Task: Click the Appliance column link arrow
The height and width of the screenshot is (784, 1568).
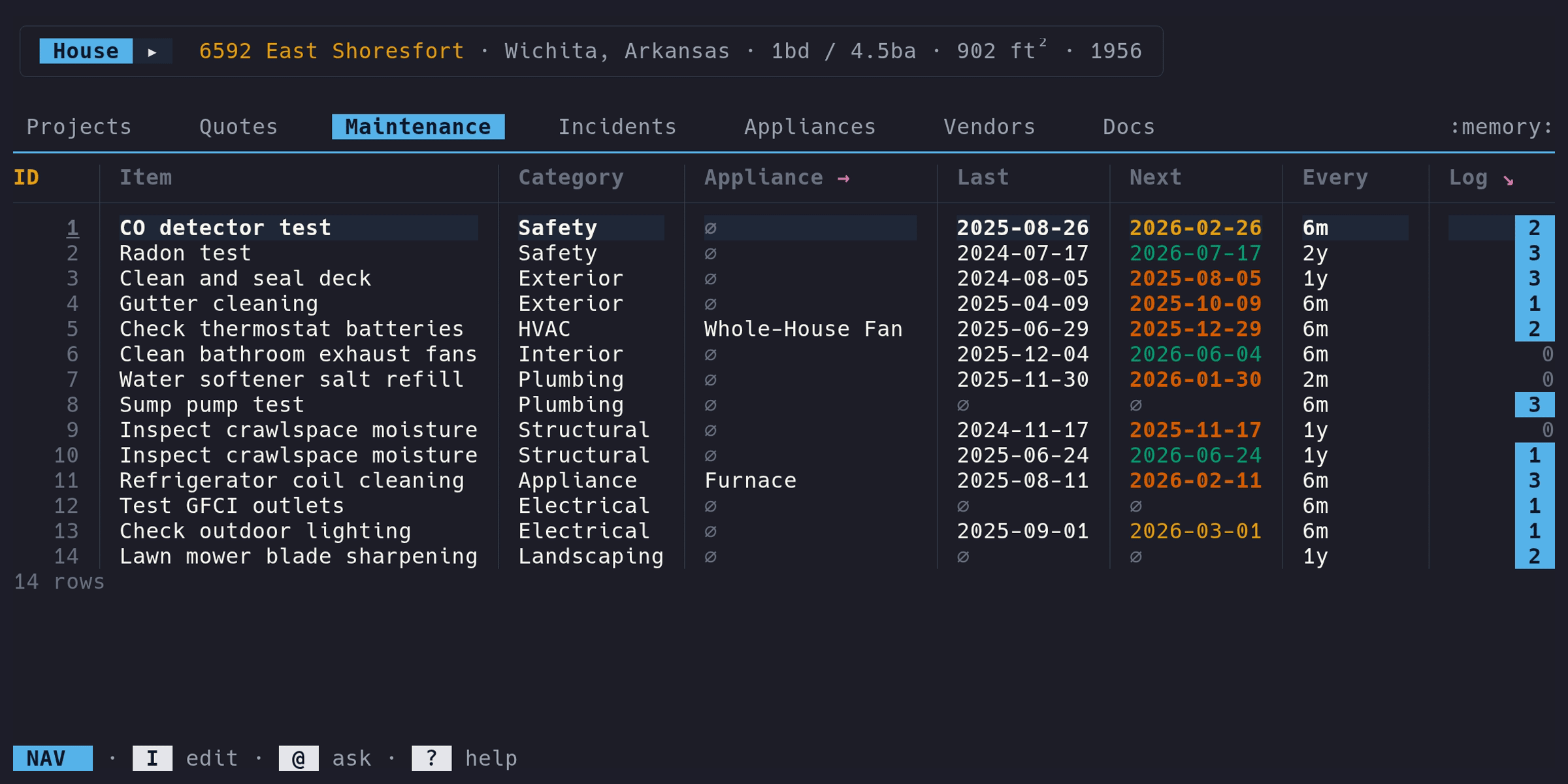Action: coord(843,178)
